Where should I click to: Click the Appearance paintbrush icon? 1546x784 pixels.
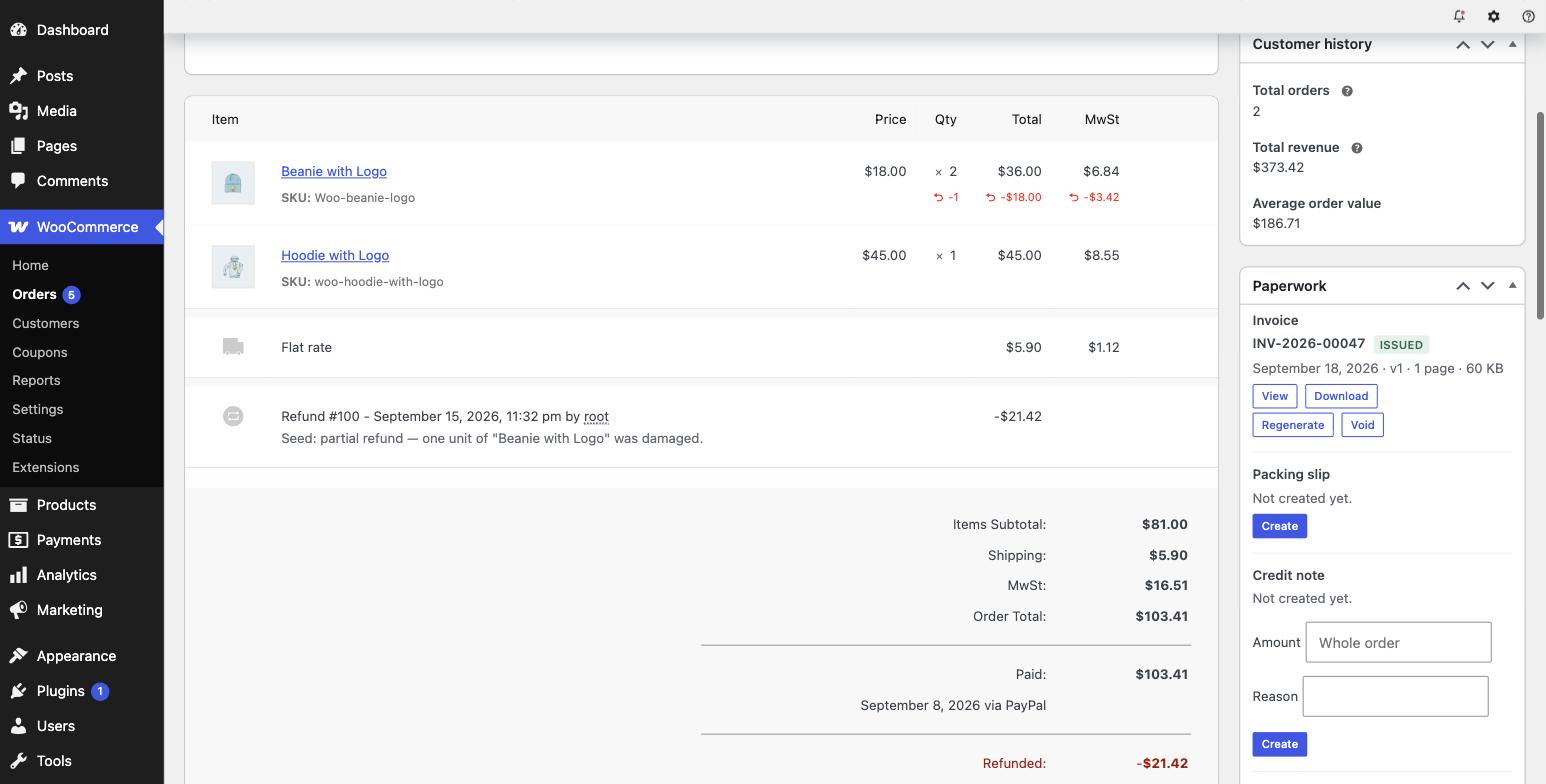(x=18, y=656)
